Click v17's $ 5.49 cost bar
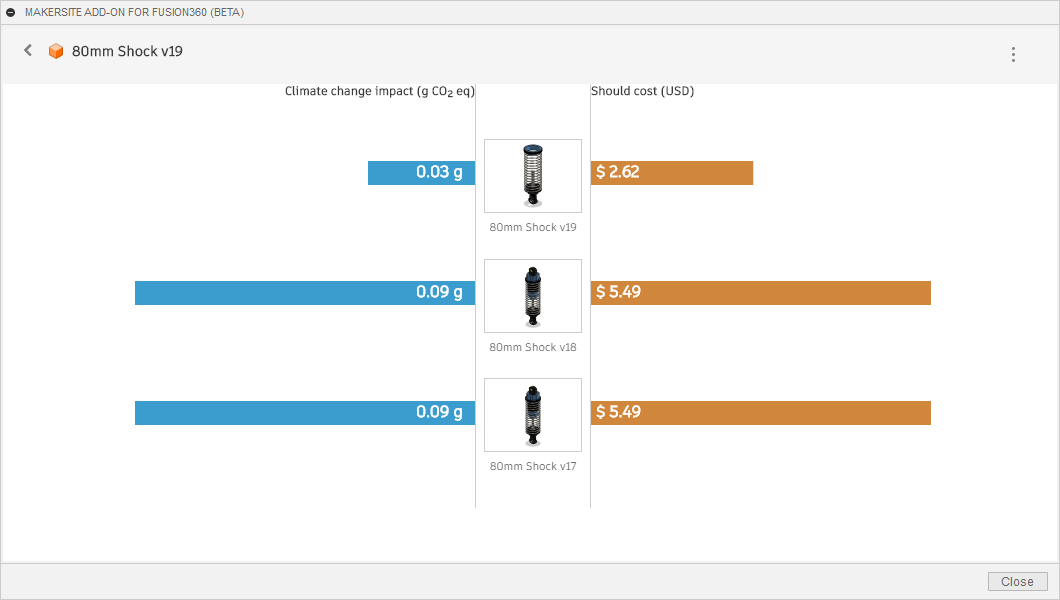This screenshot has height=600, width=1060. click(x=760, y=413)
